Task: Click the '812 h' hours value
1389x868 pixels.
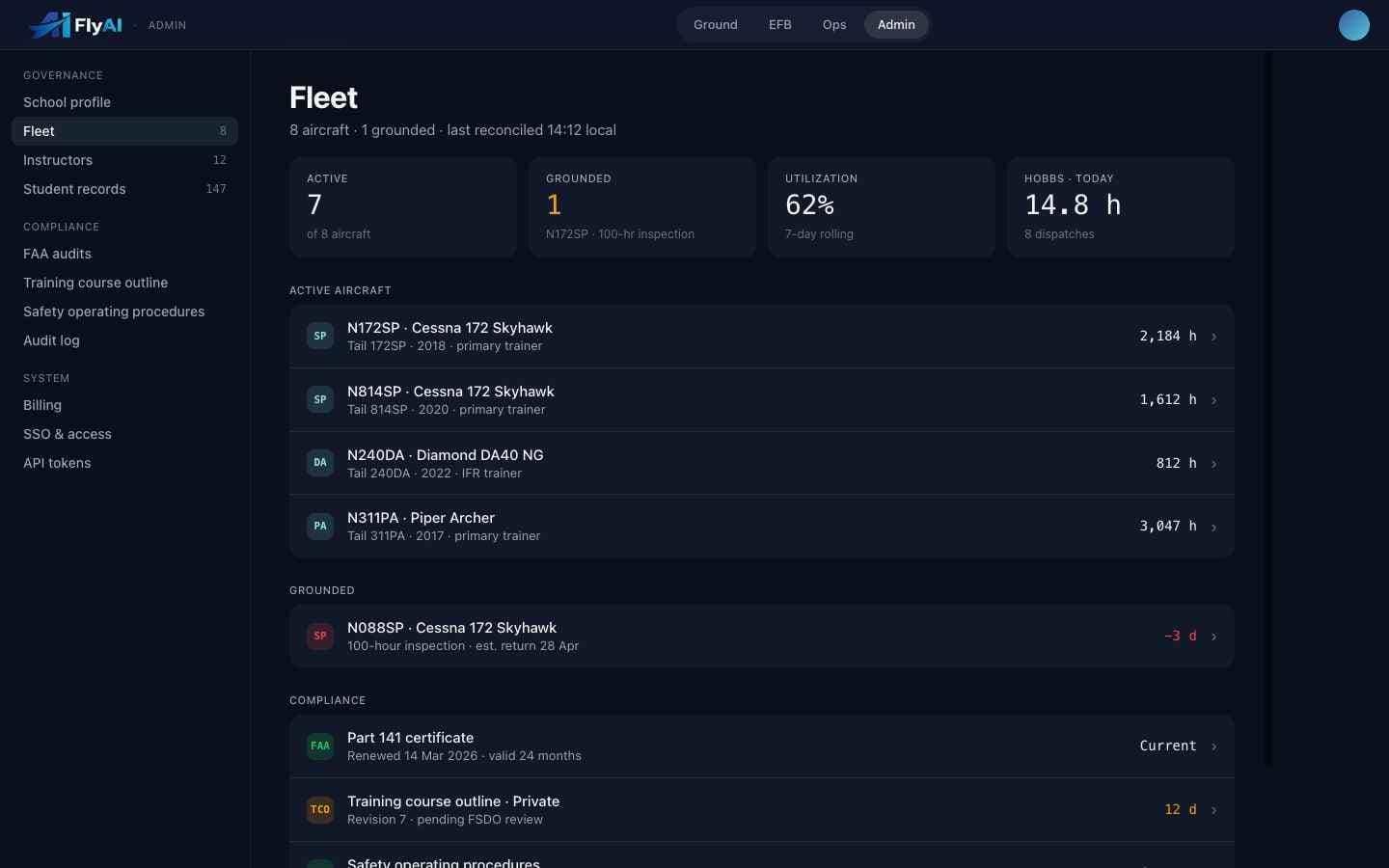Action: click(1176, 463)
